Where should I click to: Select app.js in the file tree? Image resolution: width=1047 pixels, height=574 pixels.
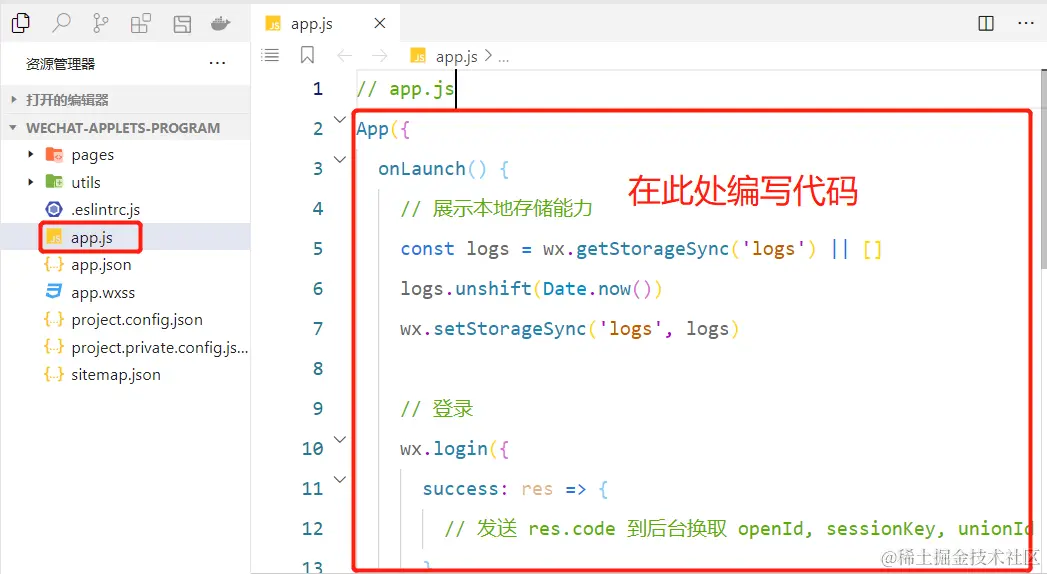(126, 238)
